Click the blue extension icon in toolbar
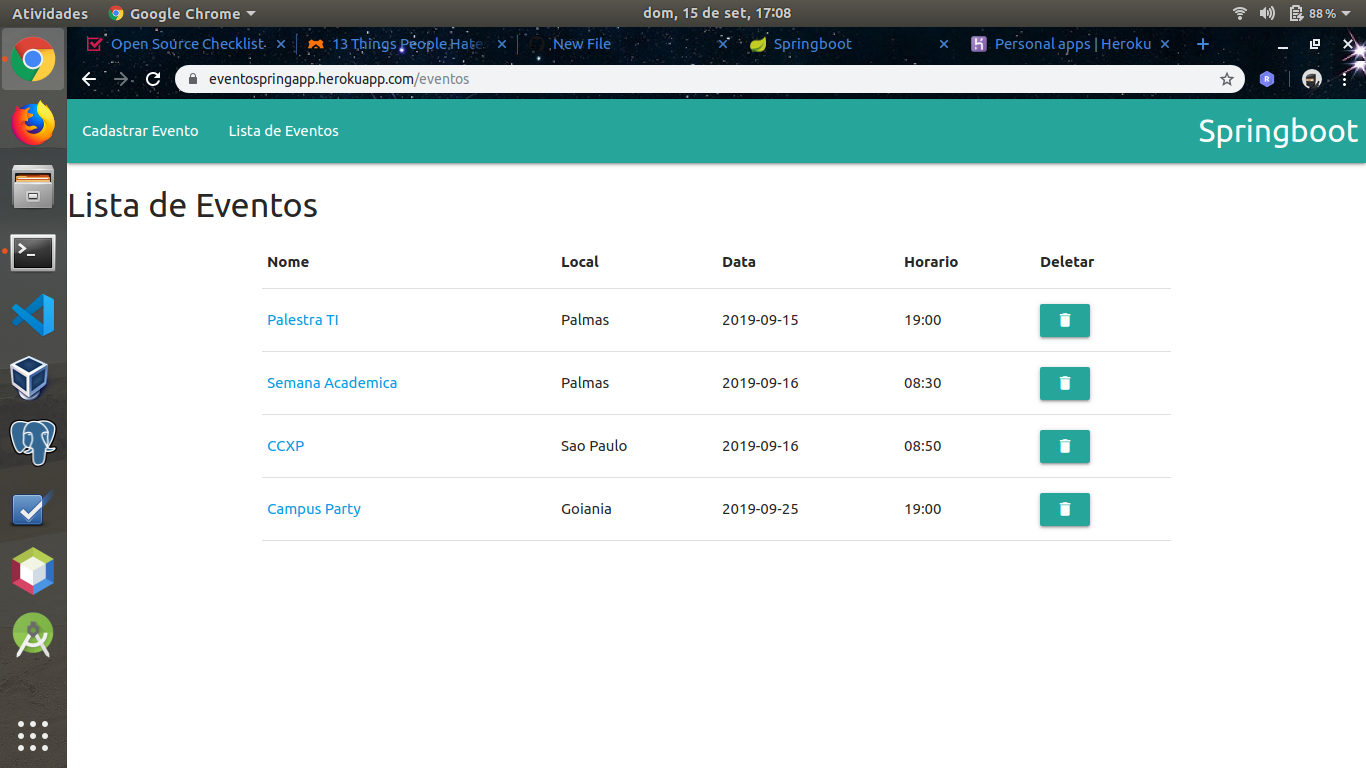The image size is (1366, 768). (x=1267, y=79)
